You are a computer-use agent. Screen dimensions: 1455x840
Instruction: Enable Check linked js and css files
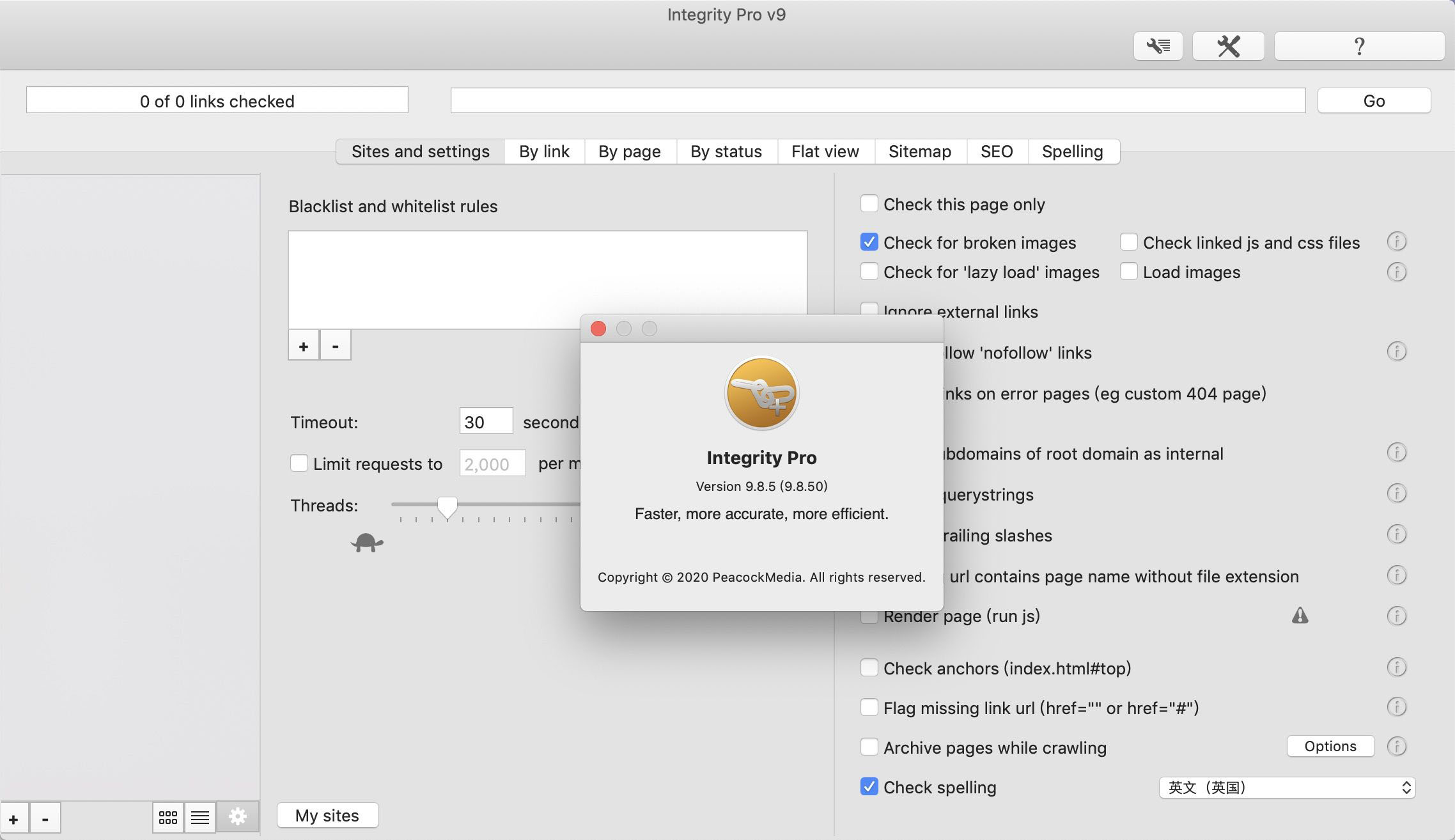pyautogui.click(x=1128, y=242)
